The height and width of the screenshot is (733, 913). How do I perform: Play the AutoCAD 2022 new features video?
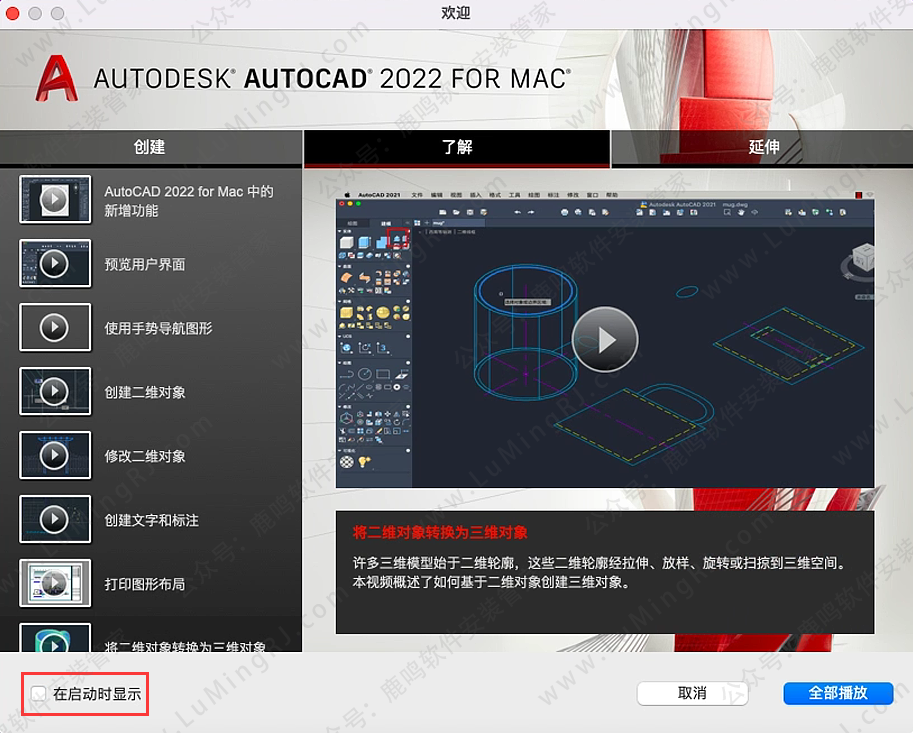[54, 200]
